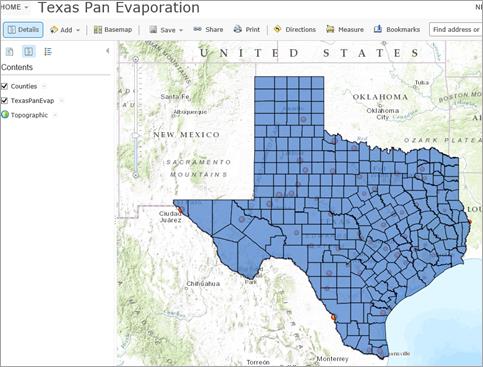Open the Bookmarks list
This screenshot has height=367, width=483.
tap(397, 29)
